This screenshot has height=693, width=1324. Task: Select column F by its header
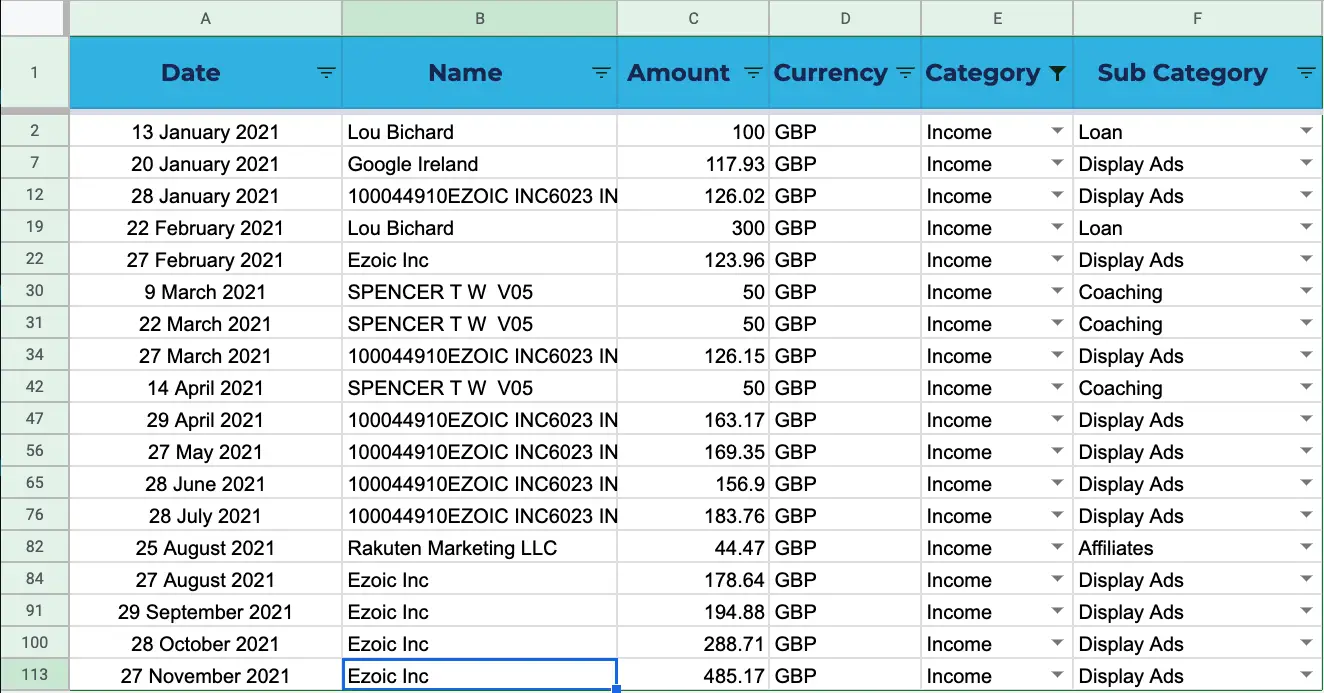coord(1197,18)
